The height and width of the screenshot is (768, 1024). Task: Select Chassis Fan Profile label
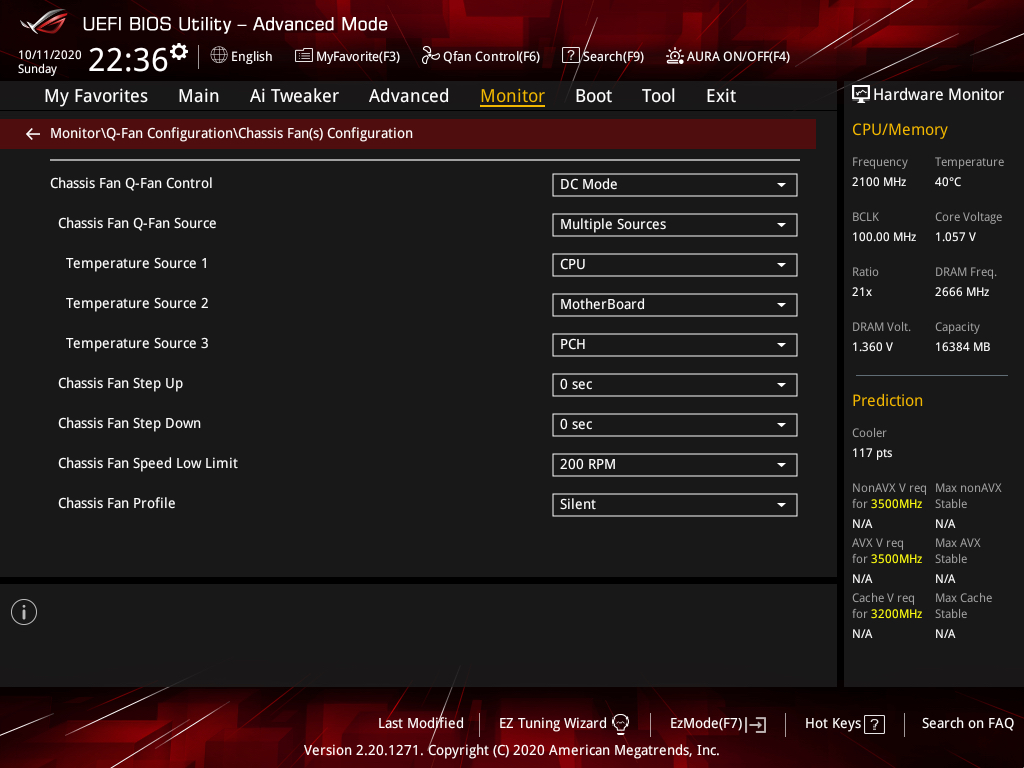pyautogui.click(x=116, y=504)
